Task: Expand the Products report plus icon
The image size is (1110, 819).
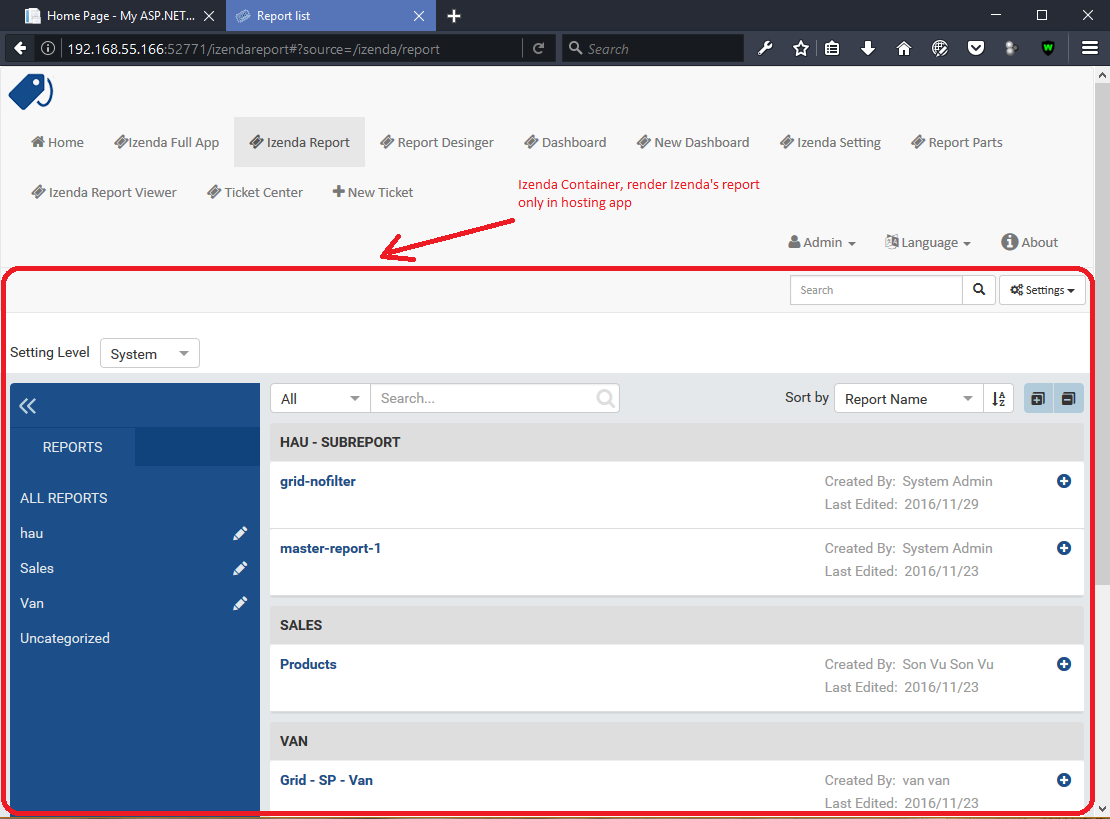Action: pos(1063,664)
